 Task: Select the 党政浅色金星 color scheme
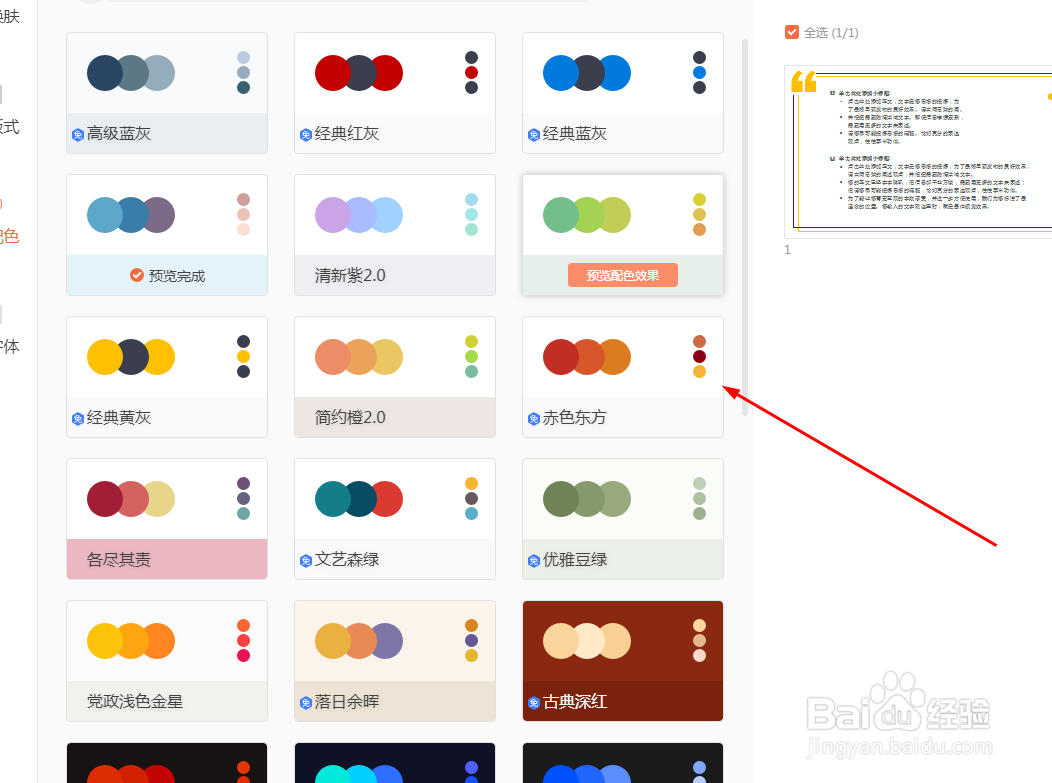167,661
